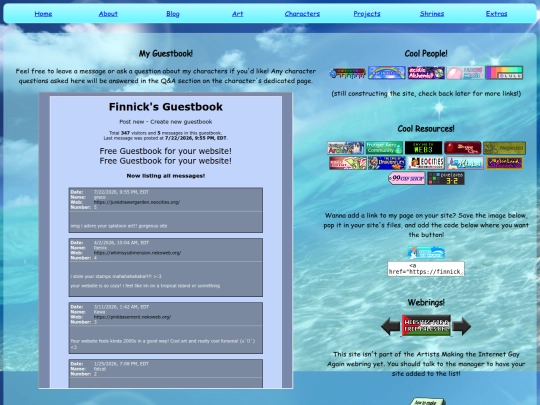Image resolution: width=540 pixels, height=405 pixels.
Task: Click the pink bubble site badge
Action: 465,73
